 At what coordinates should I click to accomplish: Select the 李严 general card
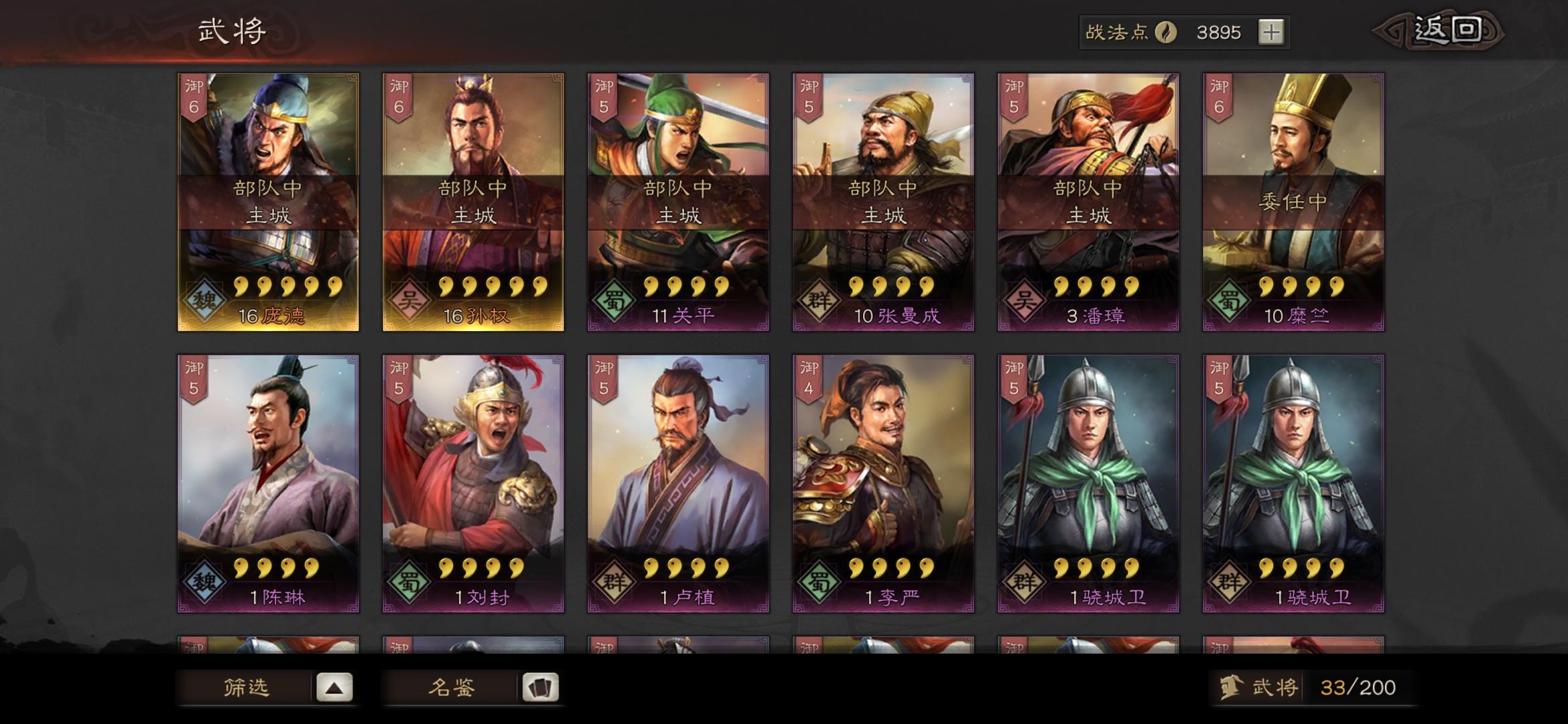click(883, 483)
